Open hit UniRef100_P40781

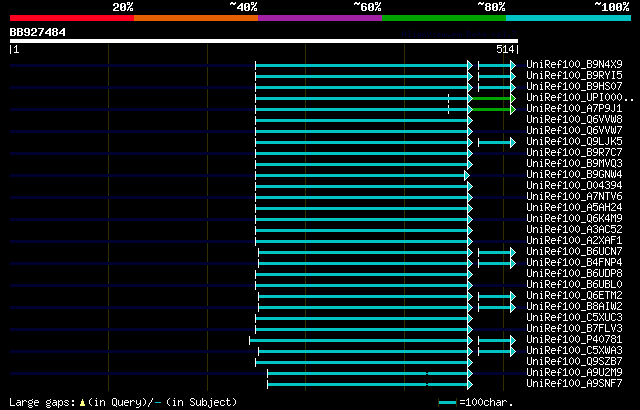point(574,340)
